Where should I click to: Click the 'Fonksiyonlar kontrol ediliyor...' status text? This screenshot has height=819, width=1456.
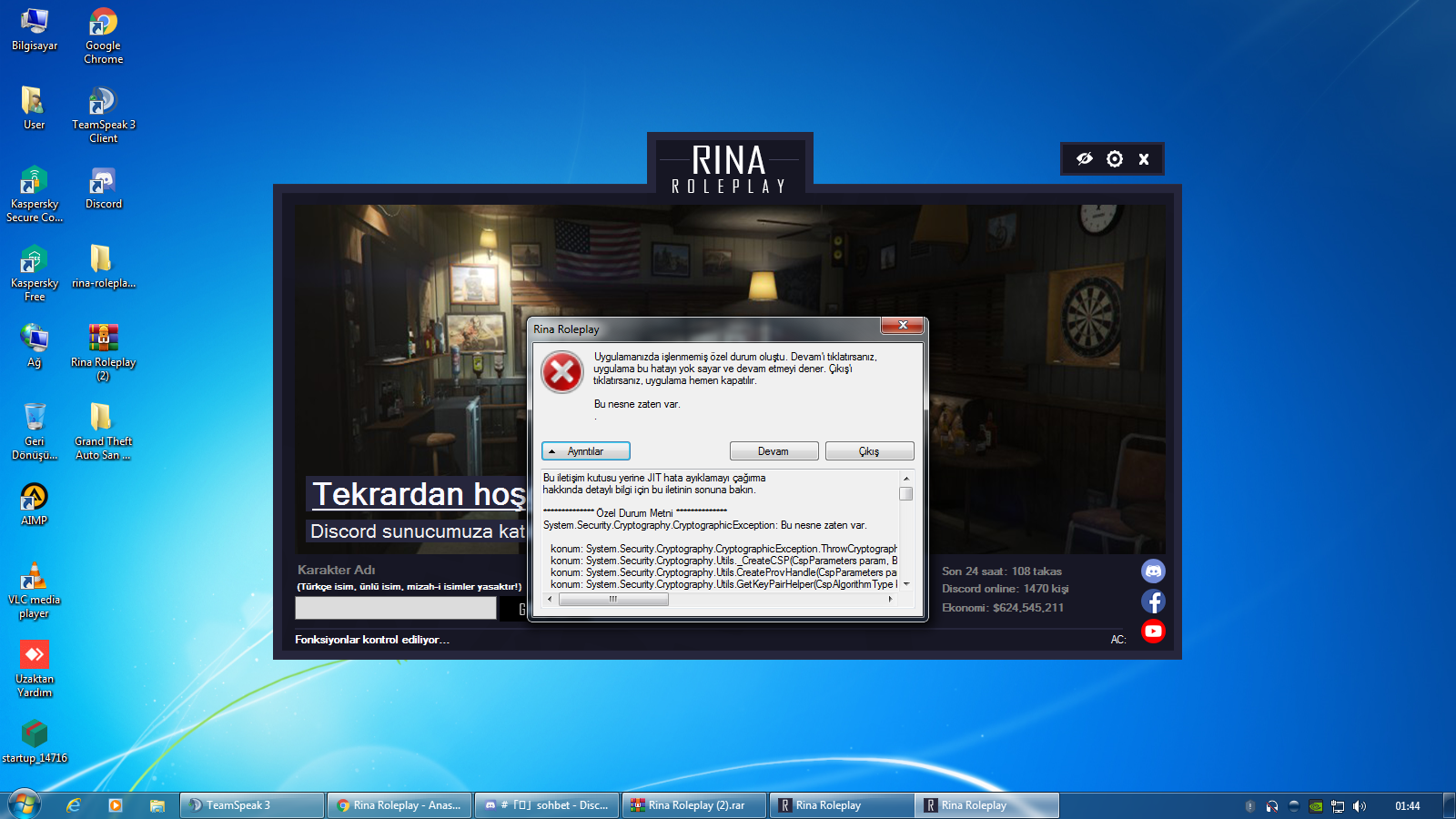coord(372,640)
